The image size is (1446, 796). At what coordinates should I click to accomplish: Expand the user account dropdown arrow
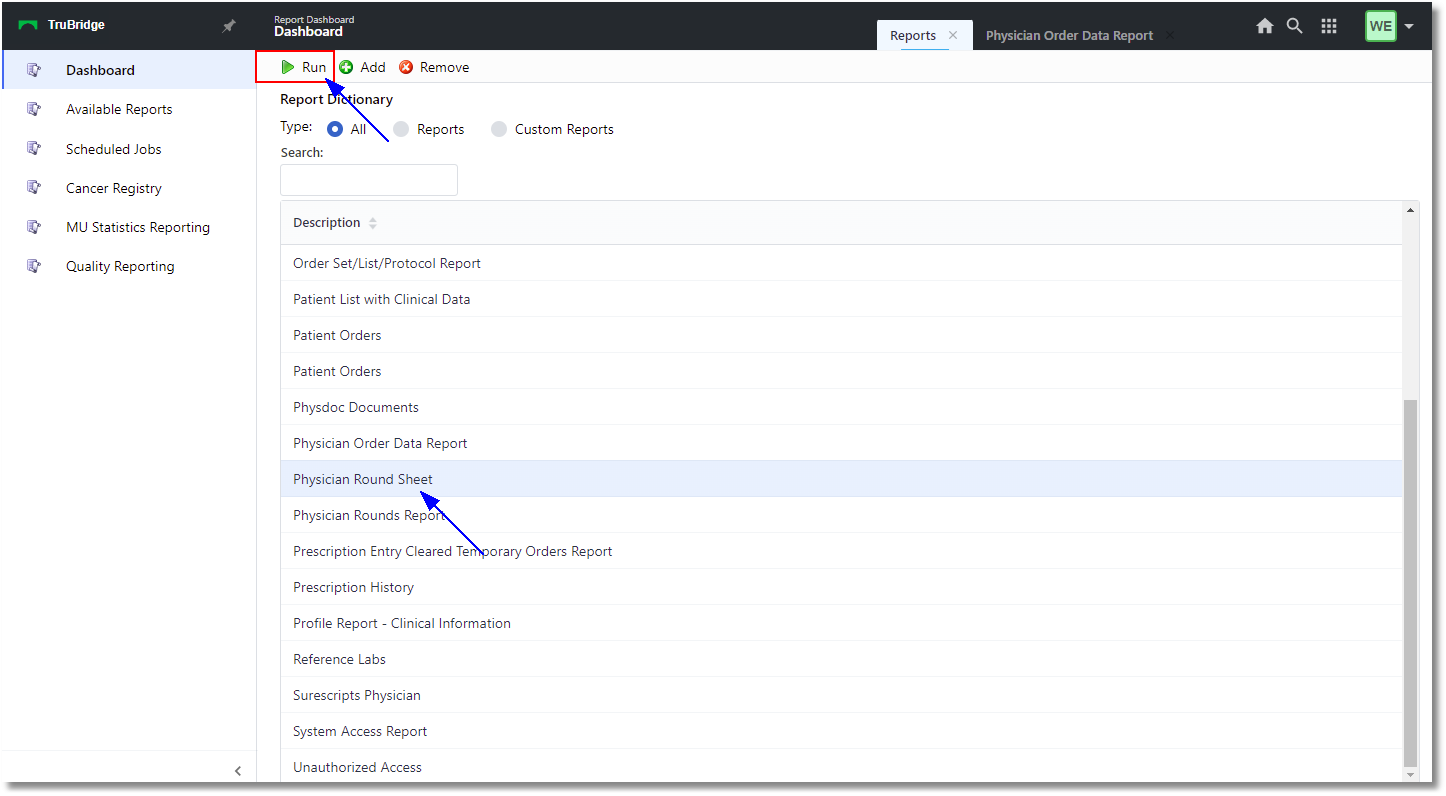[1409, 27]
